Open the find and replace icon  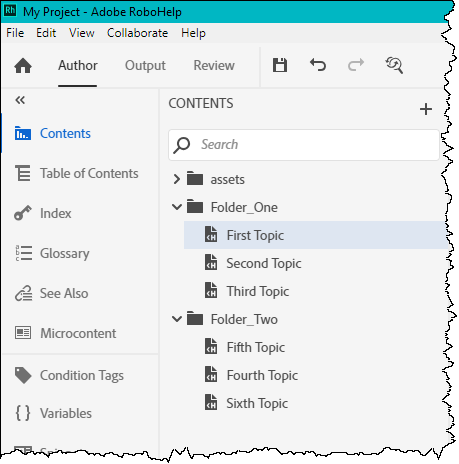click(394, 65)
